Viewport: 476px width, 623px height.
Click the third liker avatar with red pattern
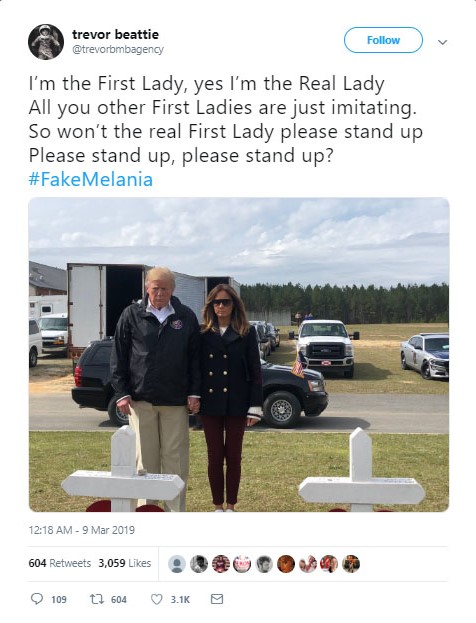(x=221, y=564)
